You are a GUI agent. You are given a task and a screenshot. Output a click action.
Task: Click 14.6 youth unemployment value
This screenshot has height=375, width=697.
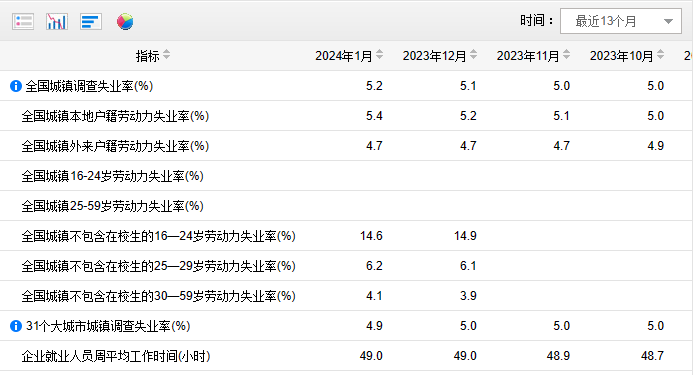pos(371,236)
